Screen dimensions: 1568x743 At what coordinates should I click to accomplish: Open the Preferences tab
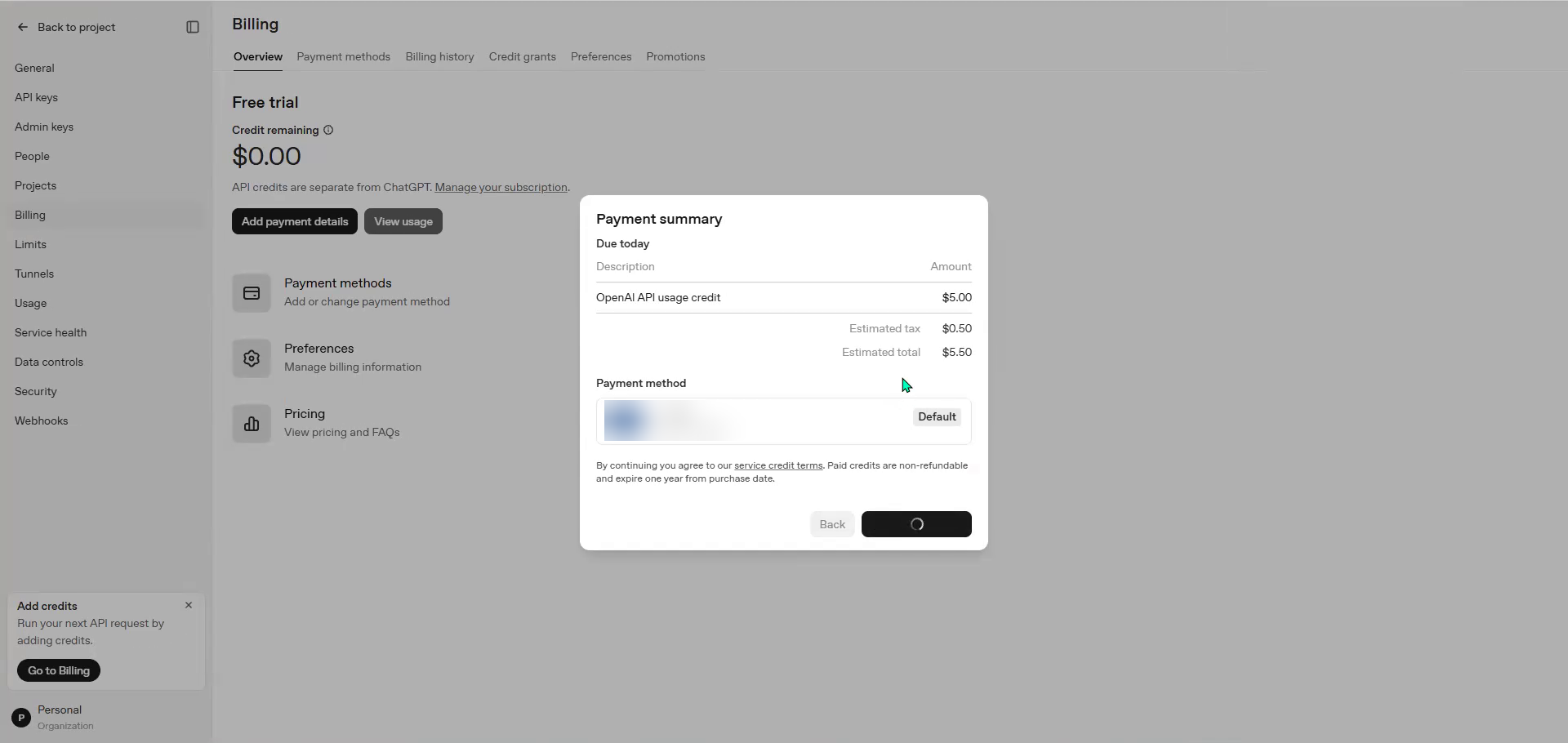[601, 56]
